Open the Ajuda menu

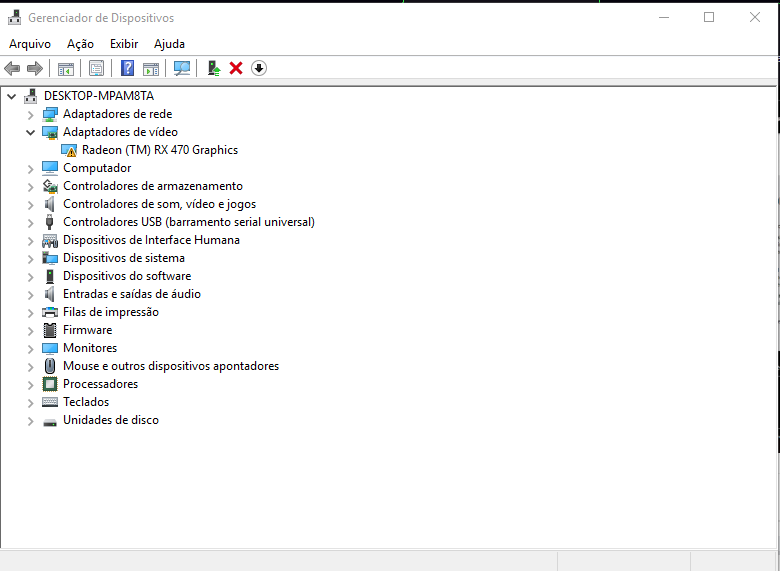[169, 44]
